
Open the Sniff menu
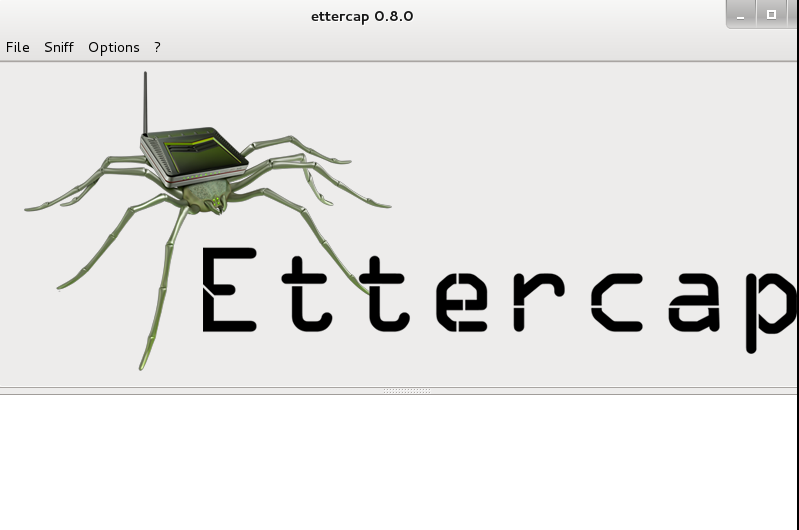point(59,47)
